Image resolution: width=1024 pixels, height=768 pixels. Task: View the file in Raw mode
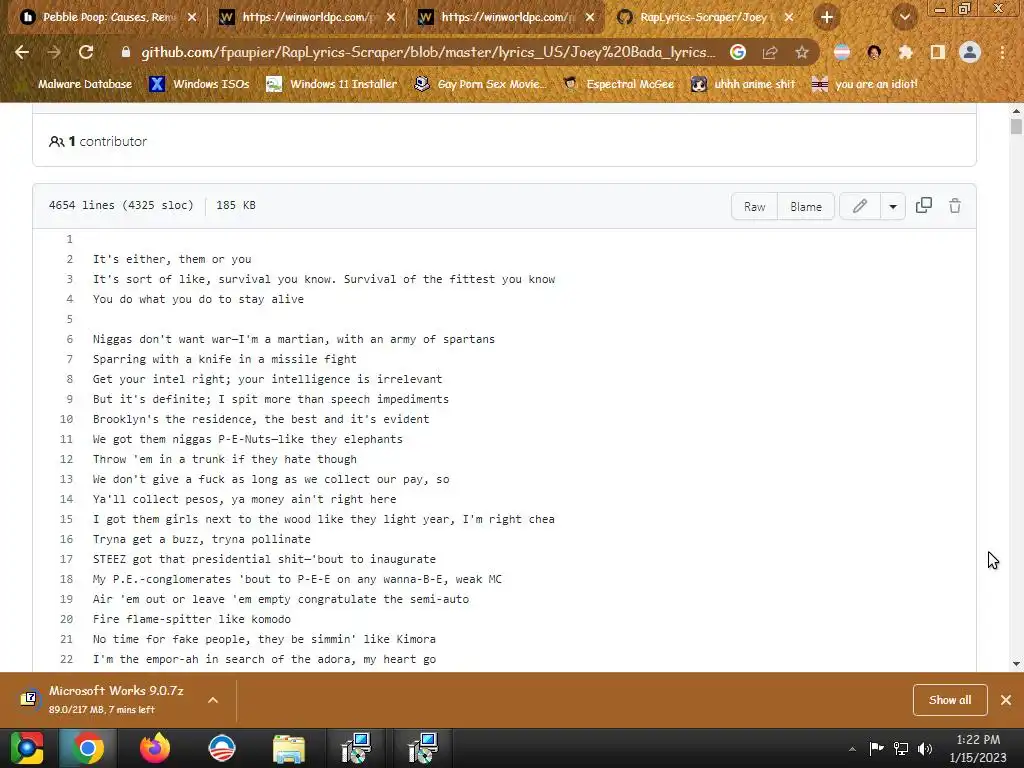[x=754, y=206]
